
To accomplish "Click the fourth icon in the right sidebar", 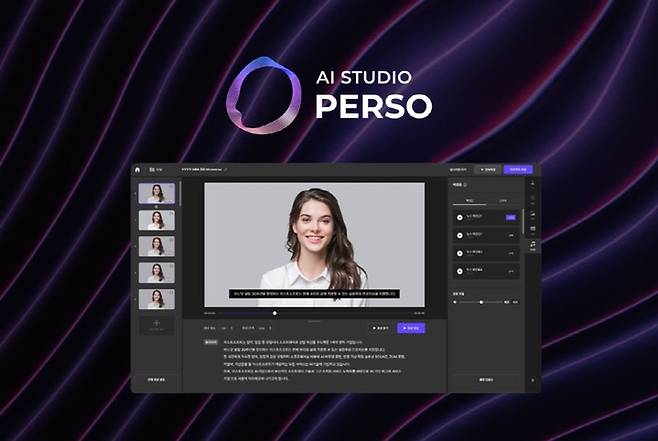I will tap(532, 229).
